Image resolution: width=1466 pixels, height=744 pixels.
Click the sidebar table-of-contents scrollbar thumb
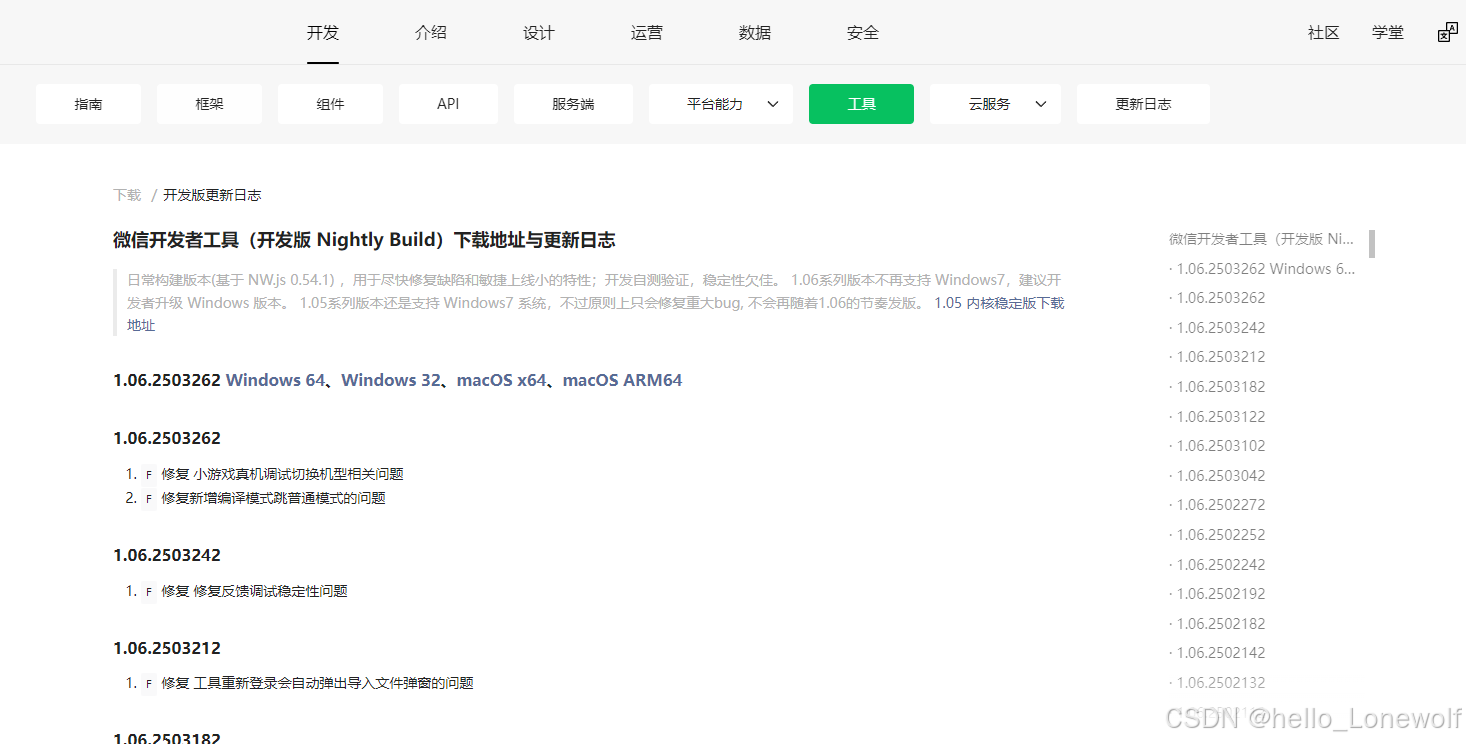[x=1372, y=243]
